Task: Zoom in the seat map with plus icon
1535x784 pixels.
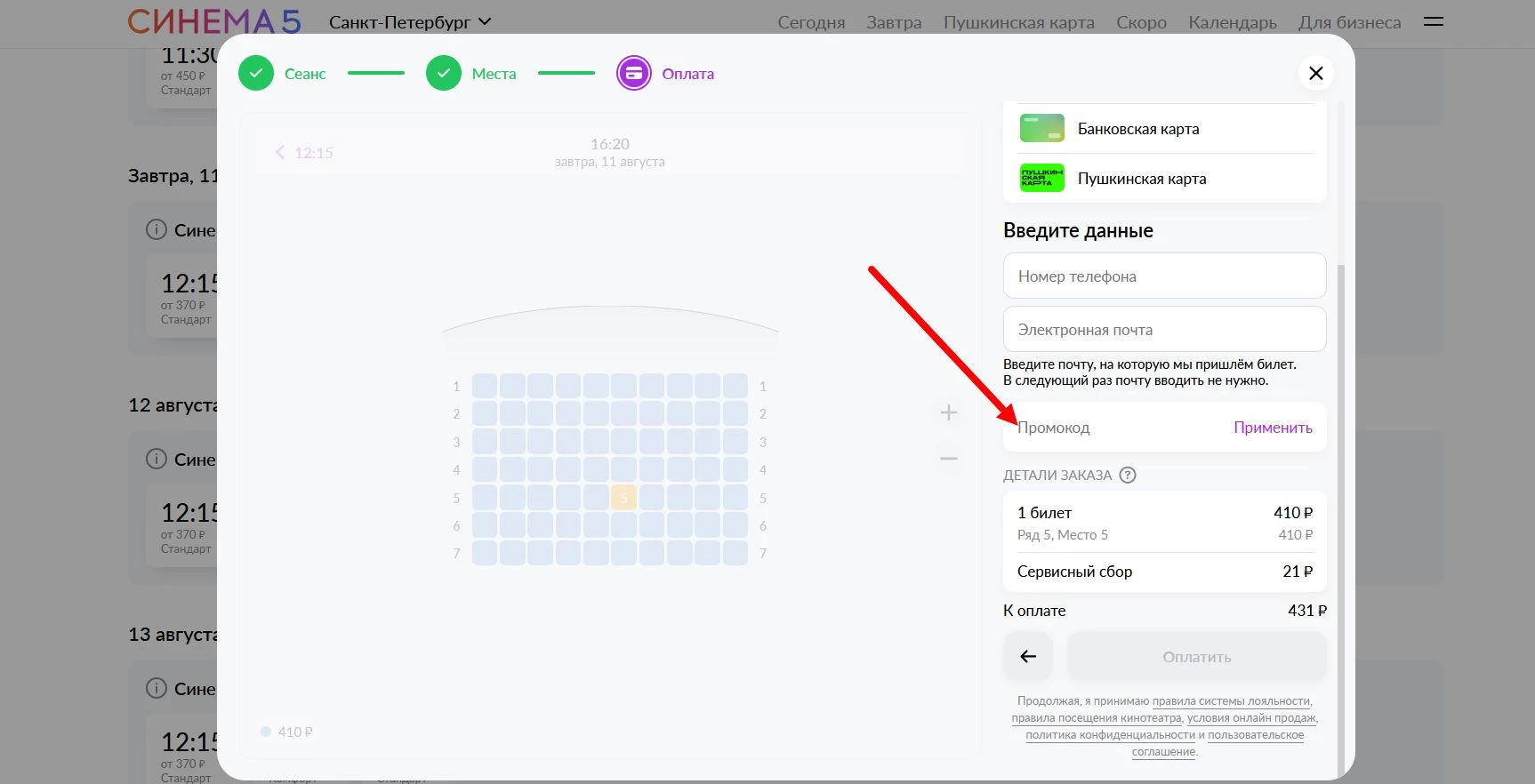Action: [x=949, y=412]
